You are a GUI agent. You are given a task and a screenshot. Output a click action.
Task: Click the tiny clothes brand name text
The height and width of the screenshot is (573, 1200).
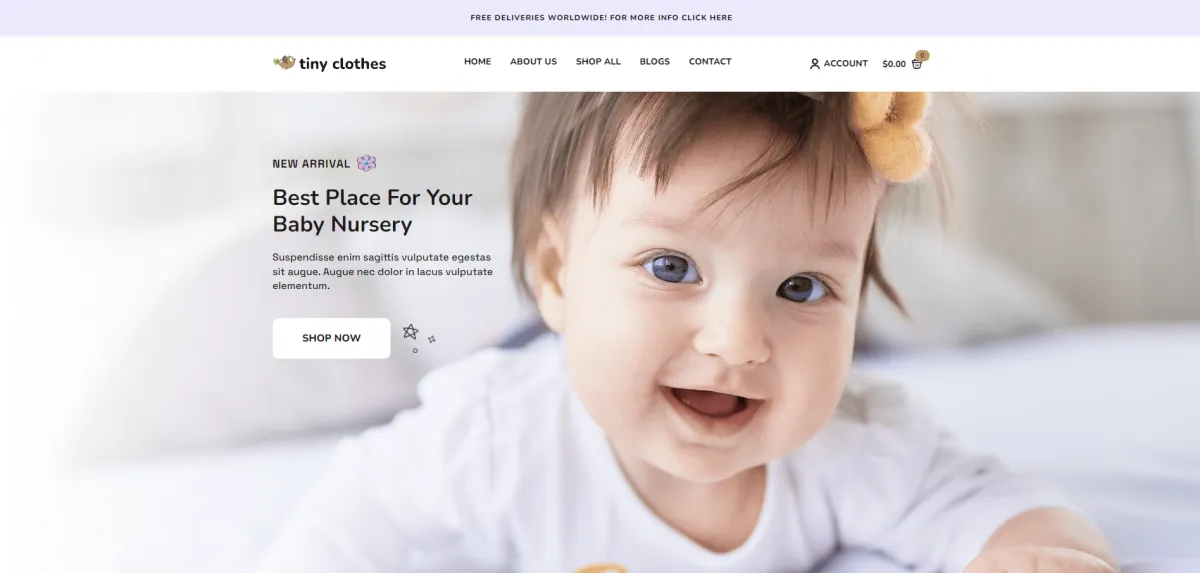pyautogui.click(x=342, y=63)
